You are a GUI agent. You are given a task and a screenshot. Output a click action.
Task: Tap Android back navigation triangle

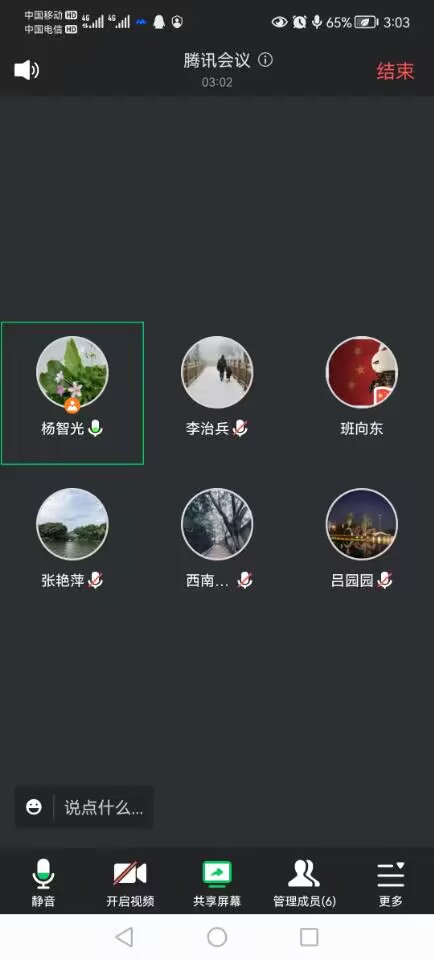point(124,937)
